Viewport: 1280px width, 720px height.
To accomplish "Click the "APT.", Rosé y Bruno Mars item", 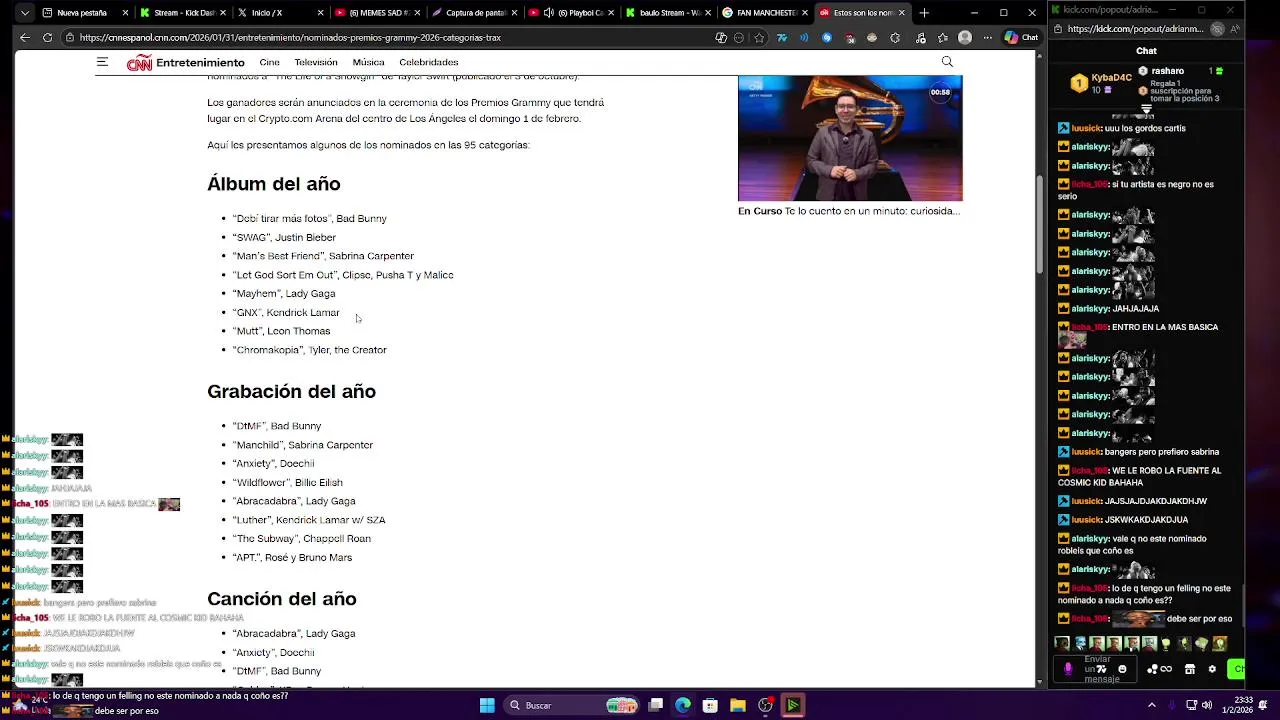I will [292, 558].
